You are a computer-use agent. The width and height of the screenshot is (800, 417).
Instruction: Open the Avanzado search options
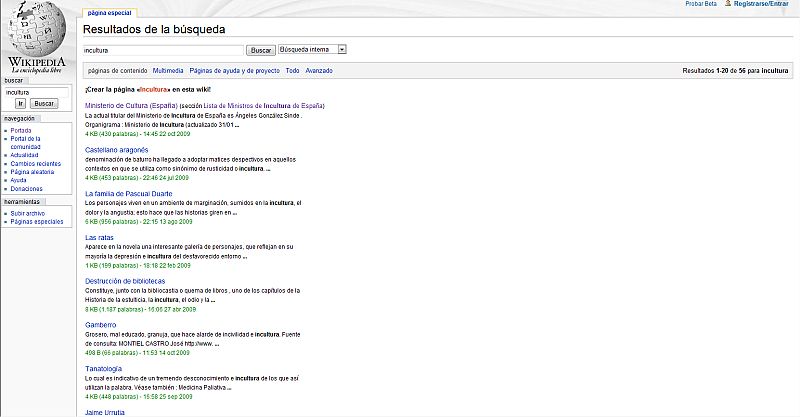(x=319, y=71)
